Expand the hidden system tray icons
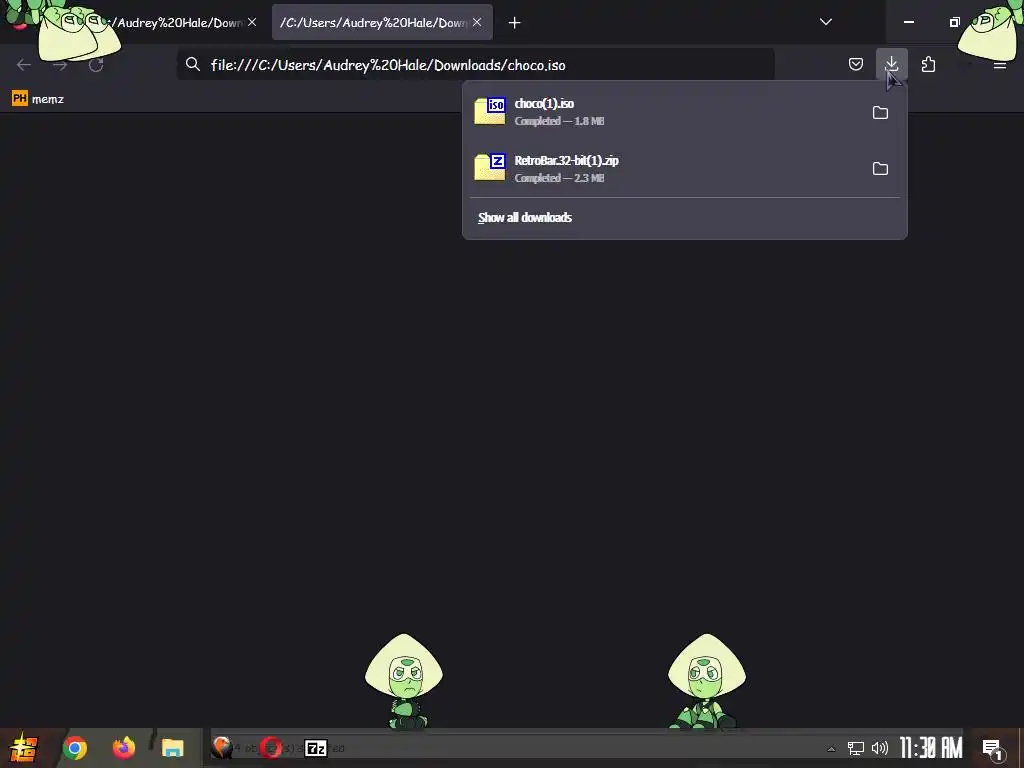Image resolution: width=1024 pixels, height=768 pixels. pyautogui.click(x=831, y=748)
